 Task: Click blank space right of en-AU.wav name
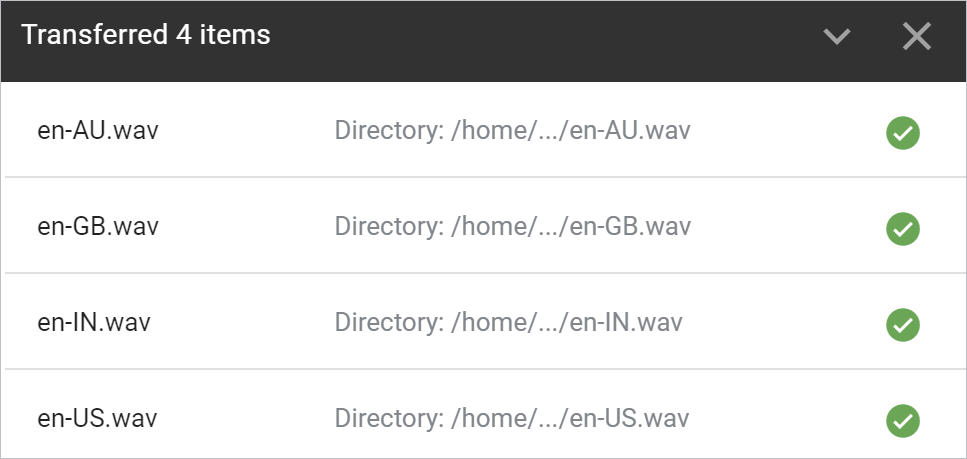tap(245, 131)
